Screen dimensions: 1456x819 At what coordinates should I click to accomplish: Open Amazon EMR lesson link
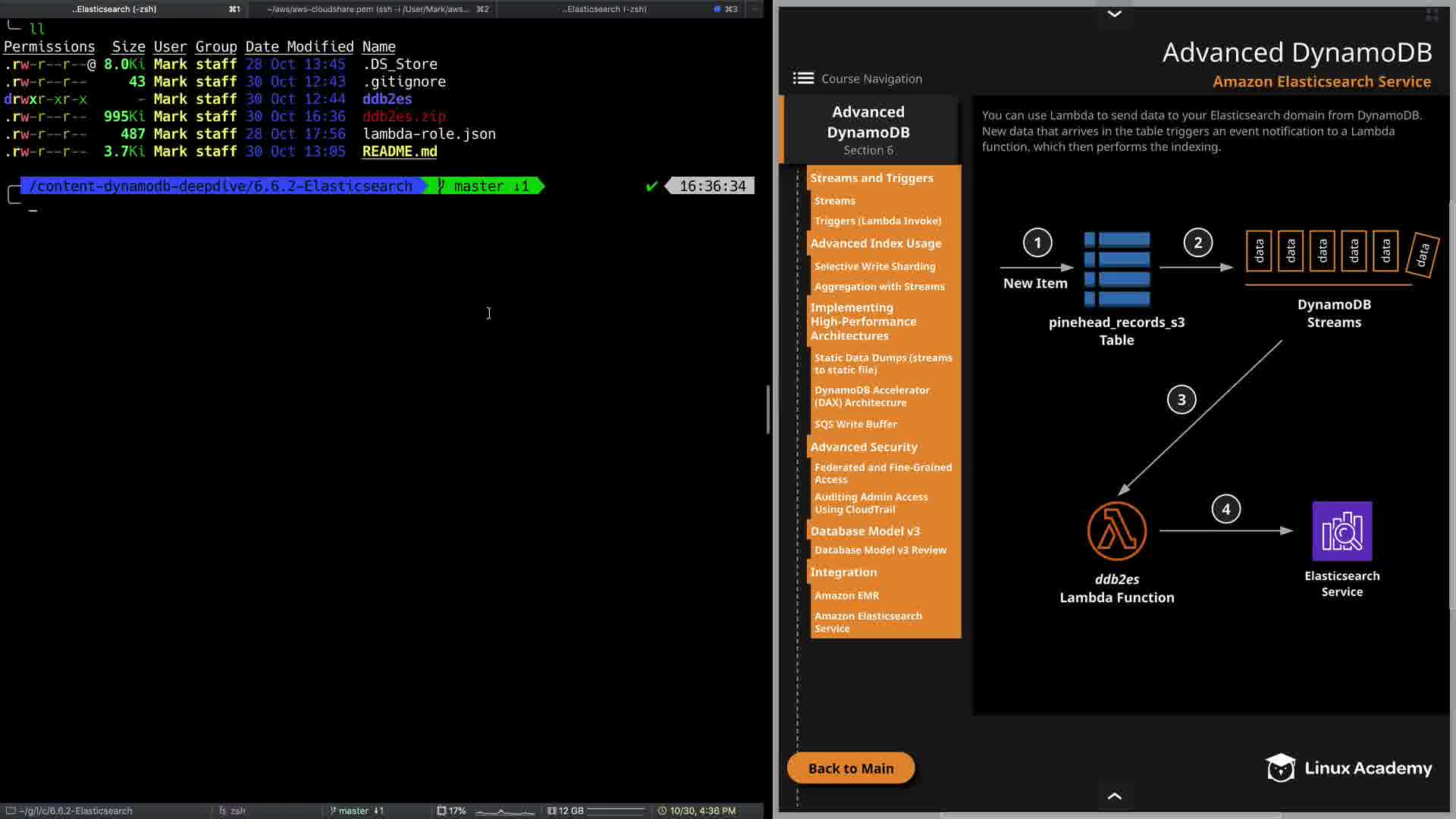pyautogui.click(x=846, y=595)
